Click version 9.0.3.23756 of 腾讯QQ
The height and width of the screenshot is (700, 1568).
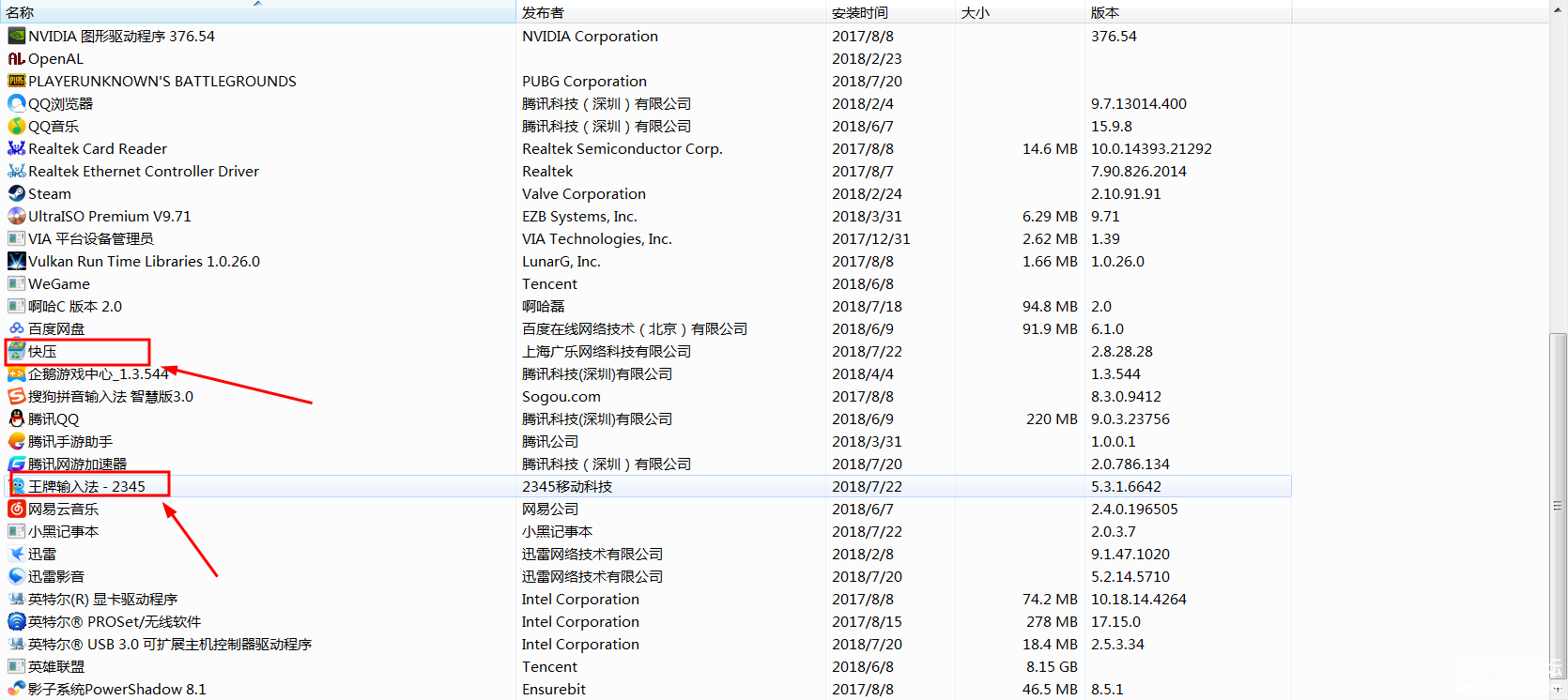(1130, 418)
